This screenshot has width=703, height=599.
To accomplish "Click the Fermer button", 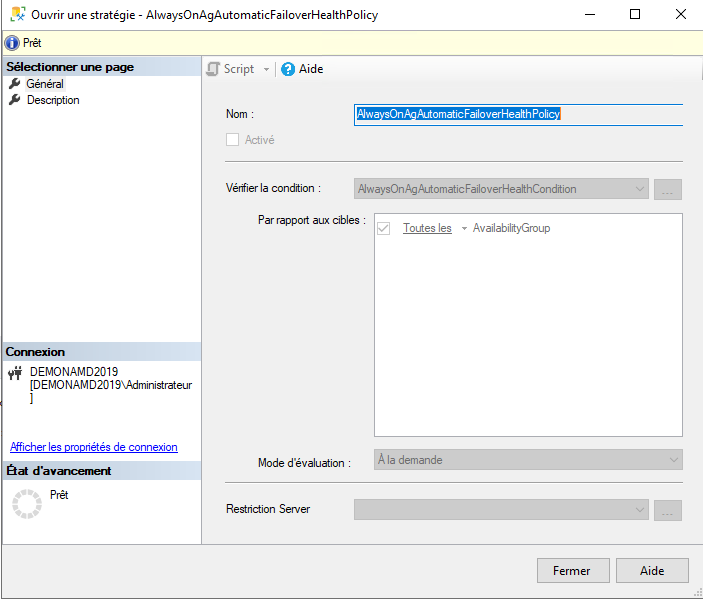I will coord(571,571).
